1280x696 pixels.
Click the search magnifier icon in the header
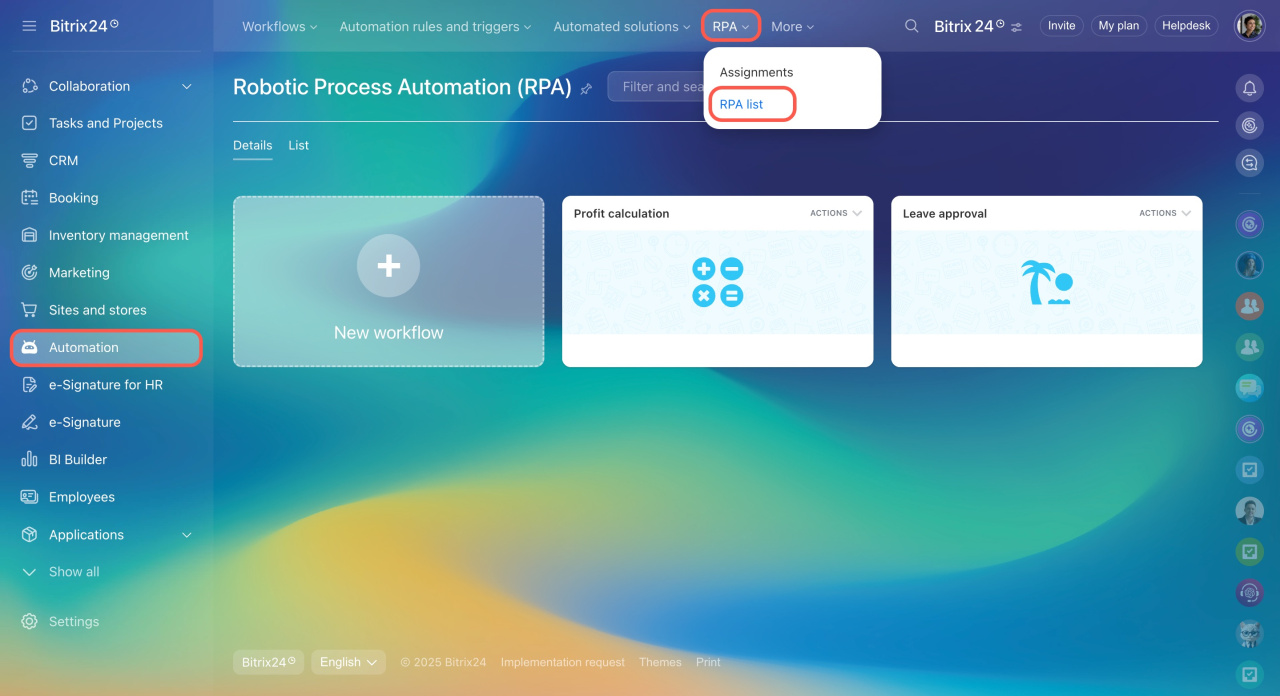coord(912,26)
